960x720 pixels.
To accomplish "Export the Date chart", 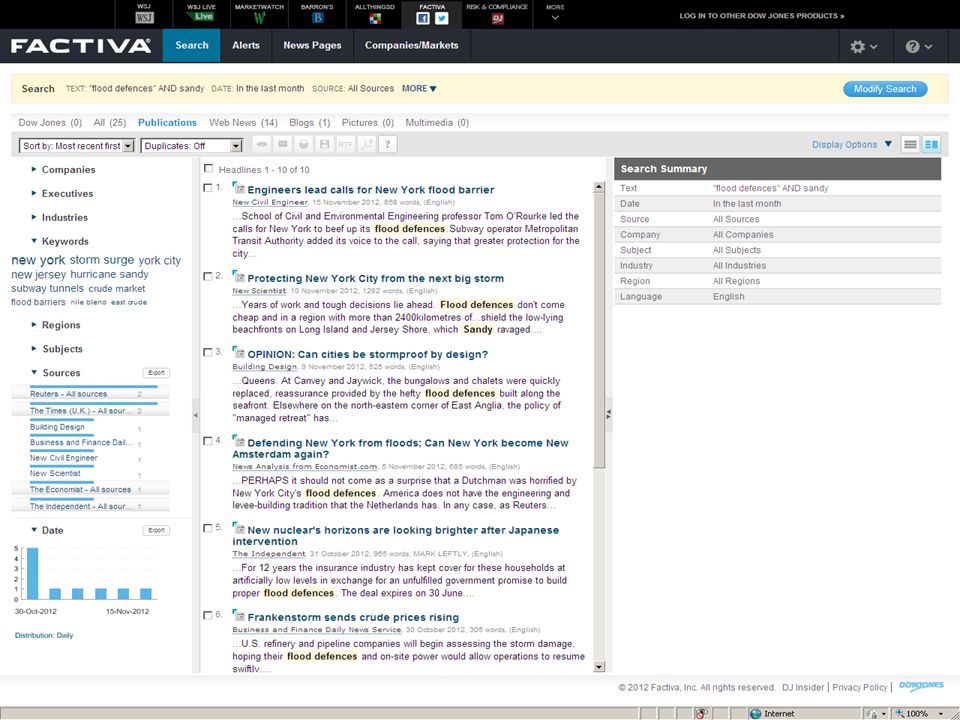I will (156, 530).
